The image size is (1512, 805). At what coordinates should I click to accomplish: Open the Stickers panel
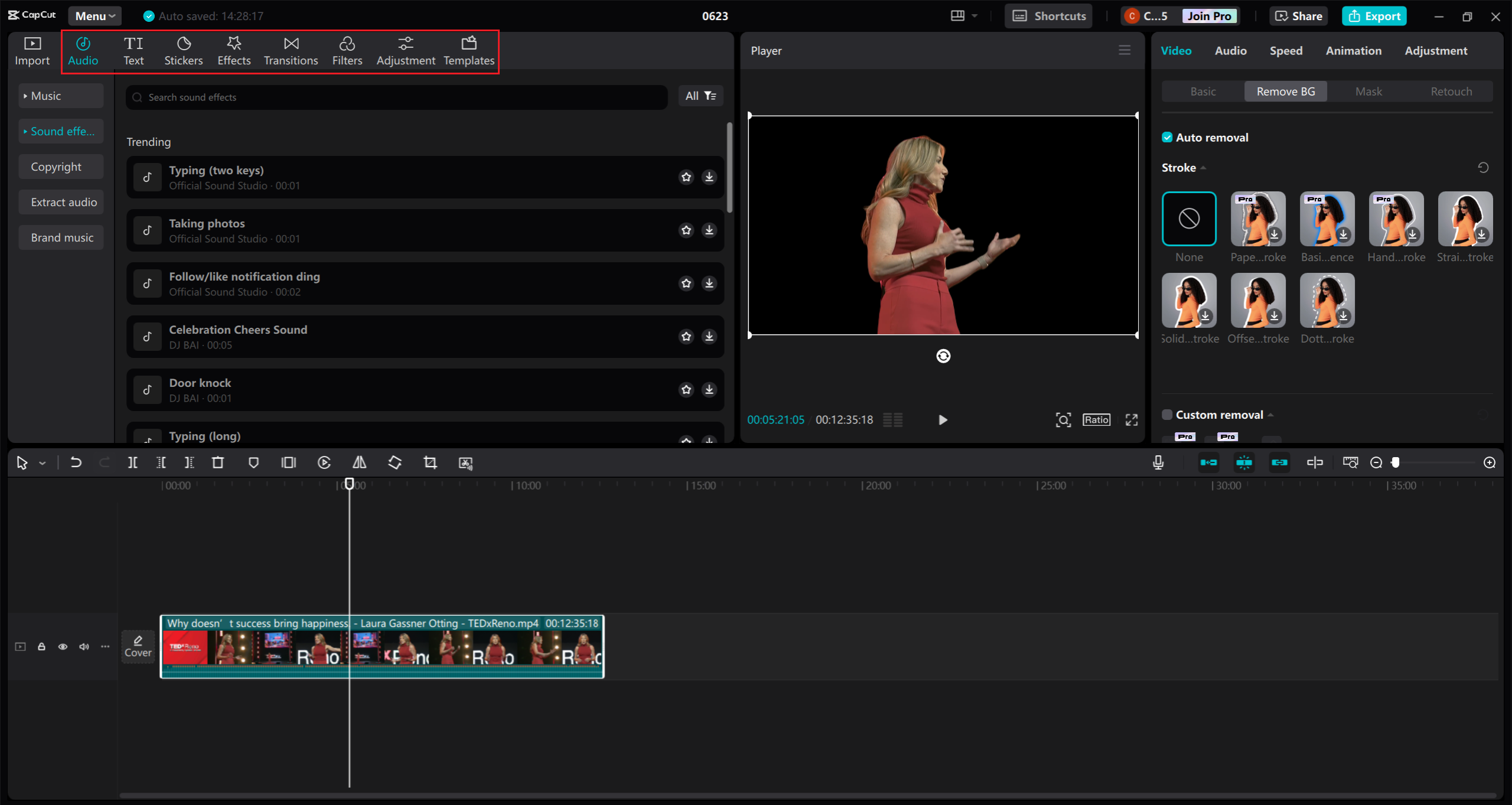pyautogui.click(x=183, y=51)
